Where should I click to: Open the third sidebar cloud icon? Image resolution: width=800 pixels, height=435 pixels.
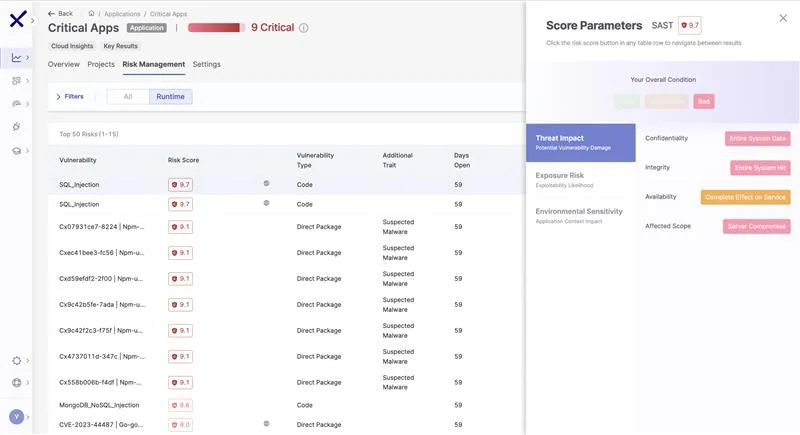tap(16, 104)
